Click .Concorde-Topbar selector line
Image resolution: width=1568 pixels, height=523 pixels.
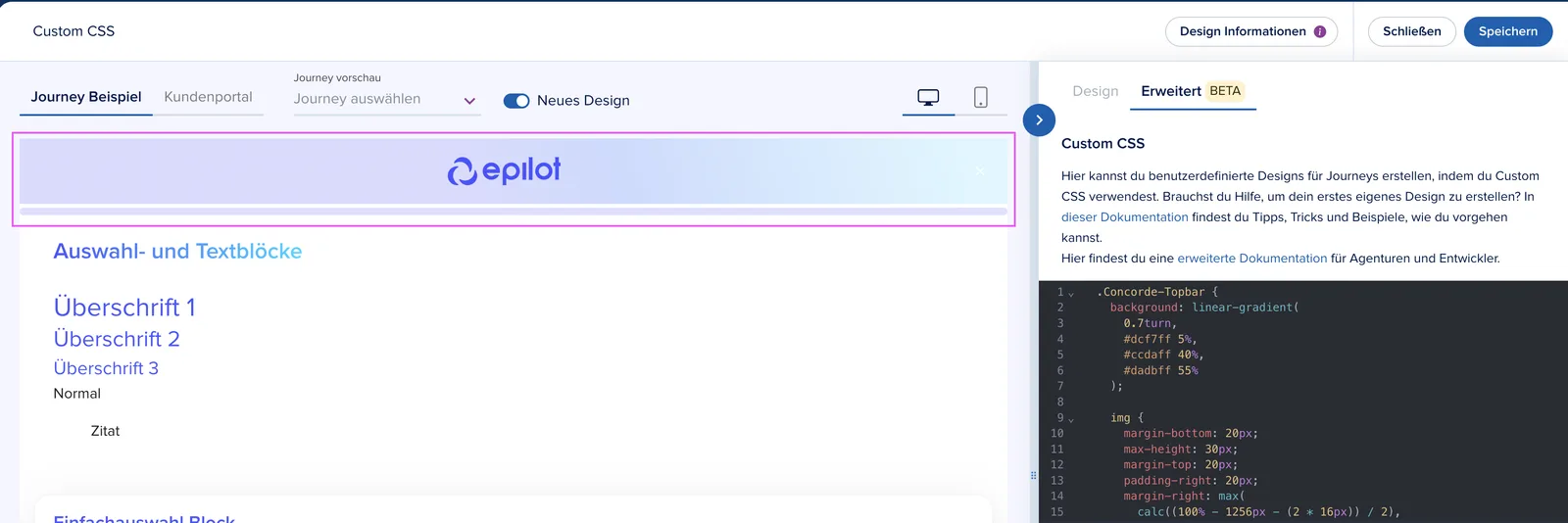coord(1157,292)
